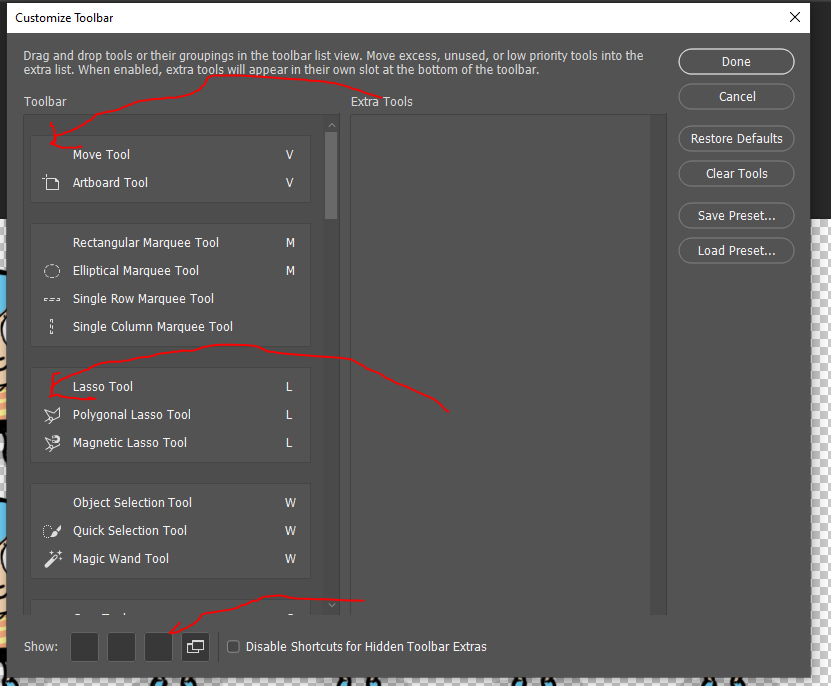Viewport: 831px width, 686px height.
Task: Click the Cancel button
Action: [x=736, y=96]
